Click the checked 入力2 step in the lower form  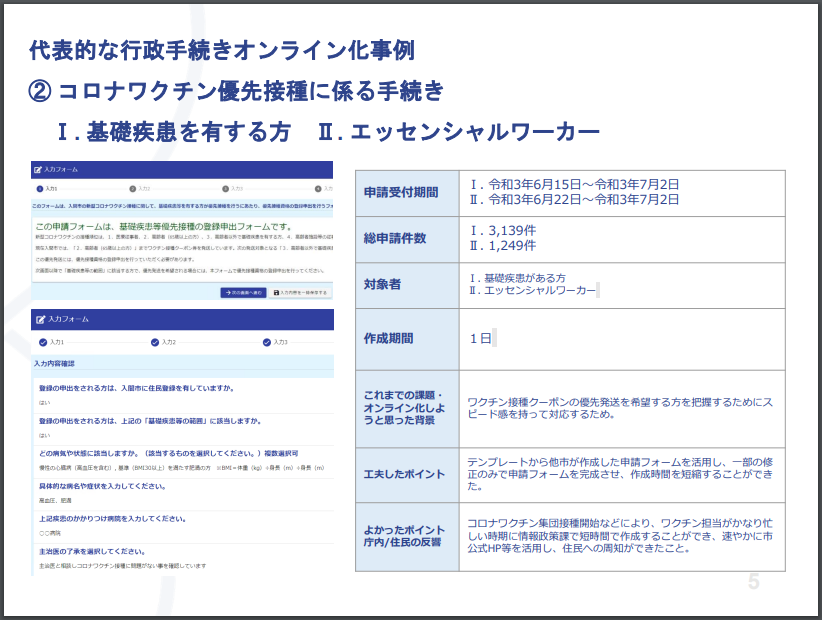pyautogui.click(x=155, y=342)
